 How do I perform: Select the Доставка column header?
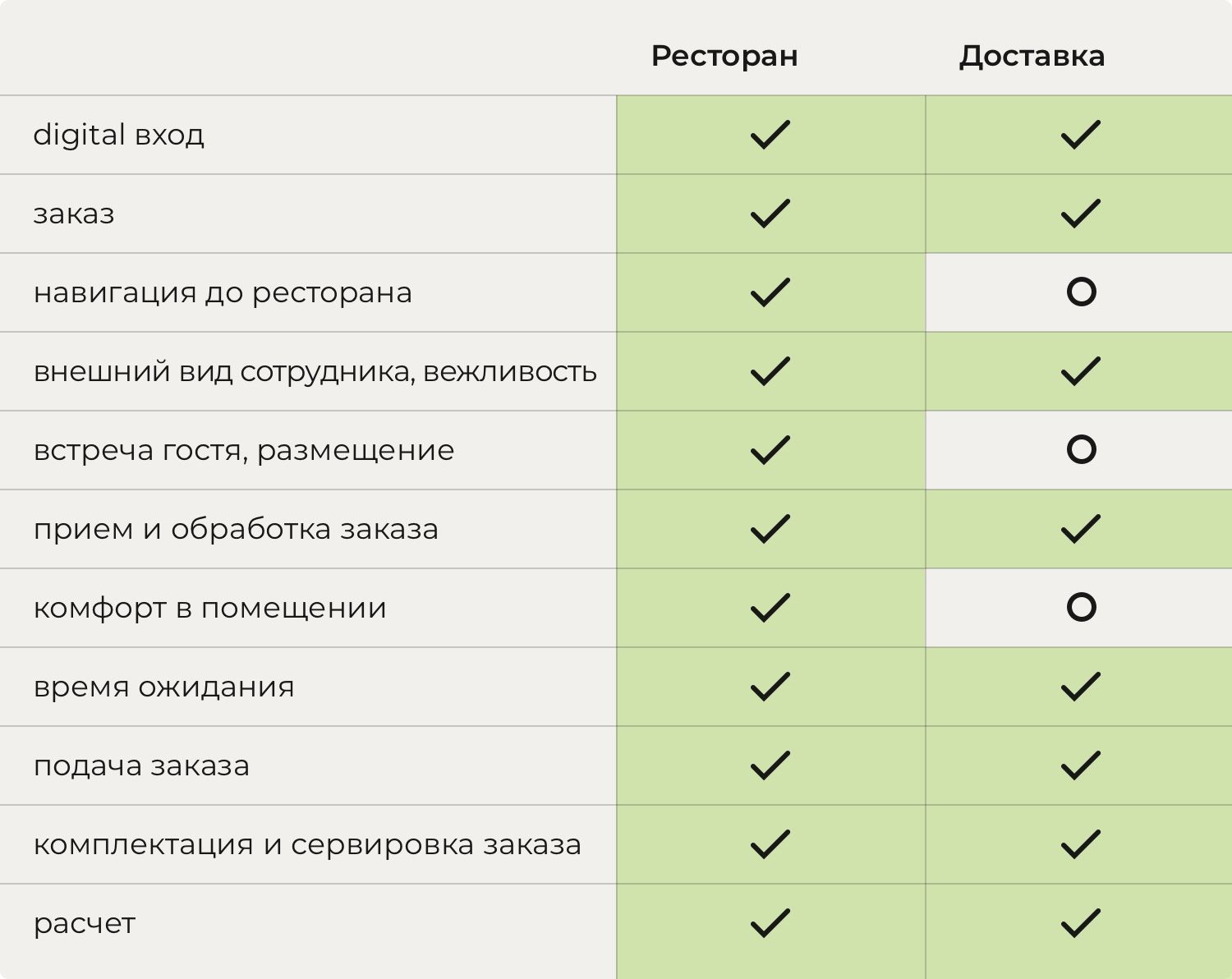1032,56
